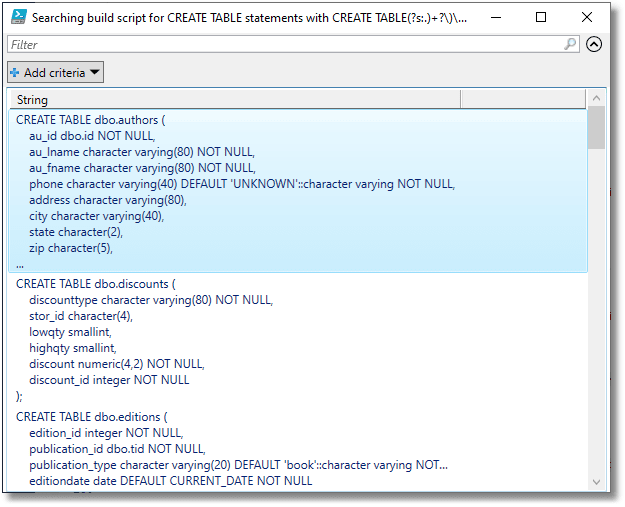Click the line 'zip character(5),'
This screenshot has height=507, width=625.
(x=71, y=248)
